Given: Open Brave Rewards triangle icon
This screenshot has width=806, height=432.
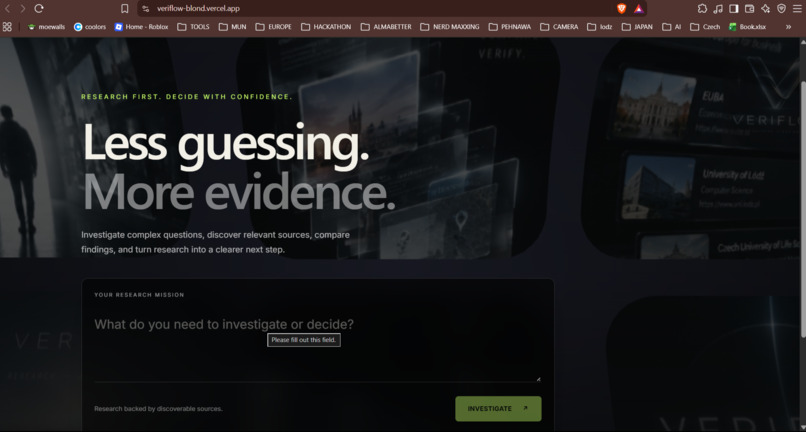Looking at the screenshot, I should pyautogui.click(x=638, y=9).
